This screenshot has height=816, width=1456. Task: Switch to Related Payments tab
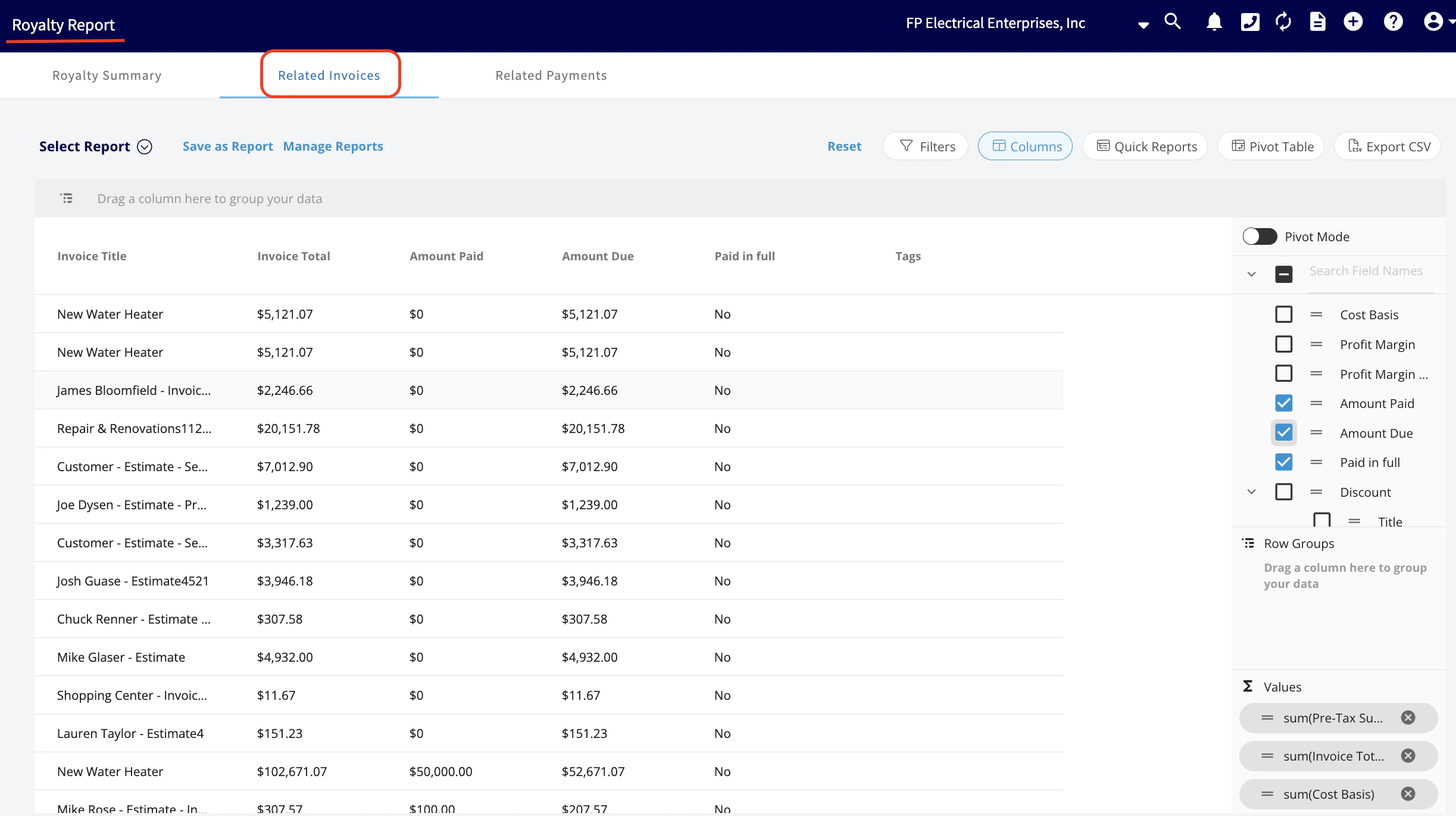coord(551,76)
